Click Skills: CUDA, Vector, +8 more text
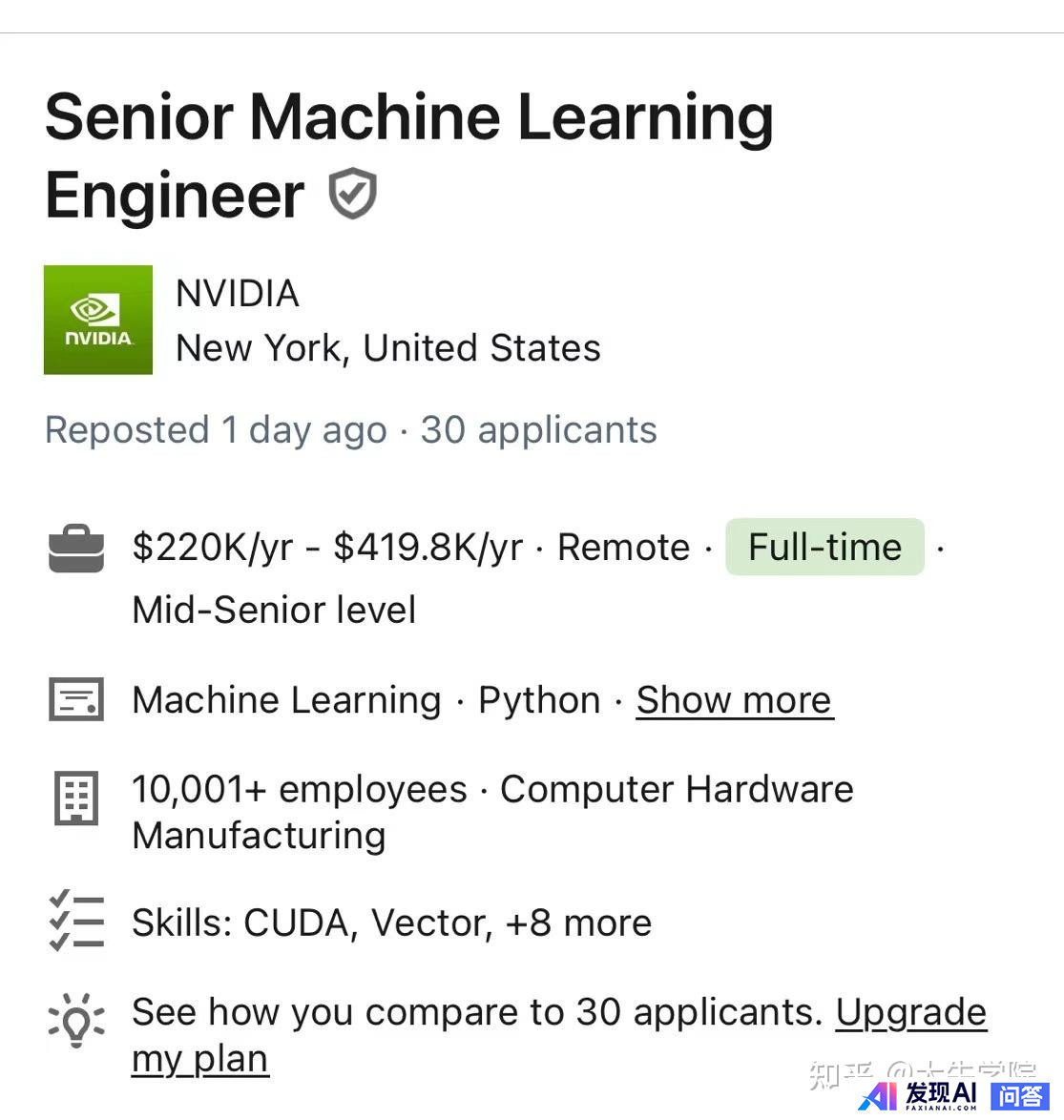The height and width of the screenshot is (1120, 1064). click(391, 923)
